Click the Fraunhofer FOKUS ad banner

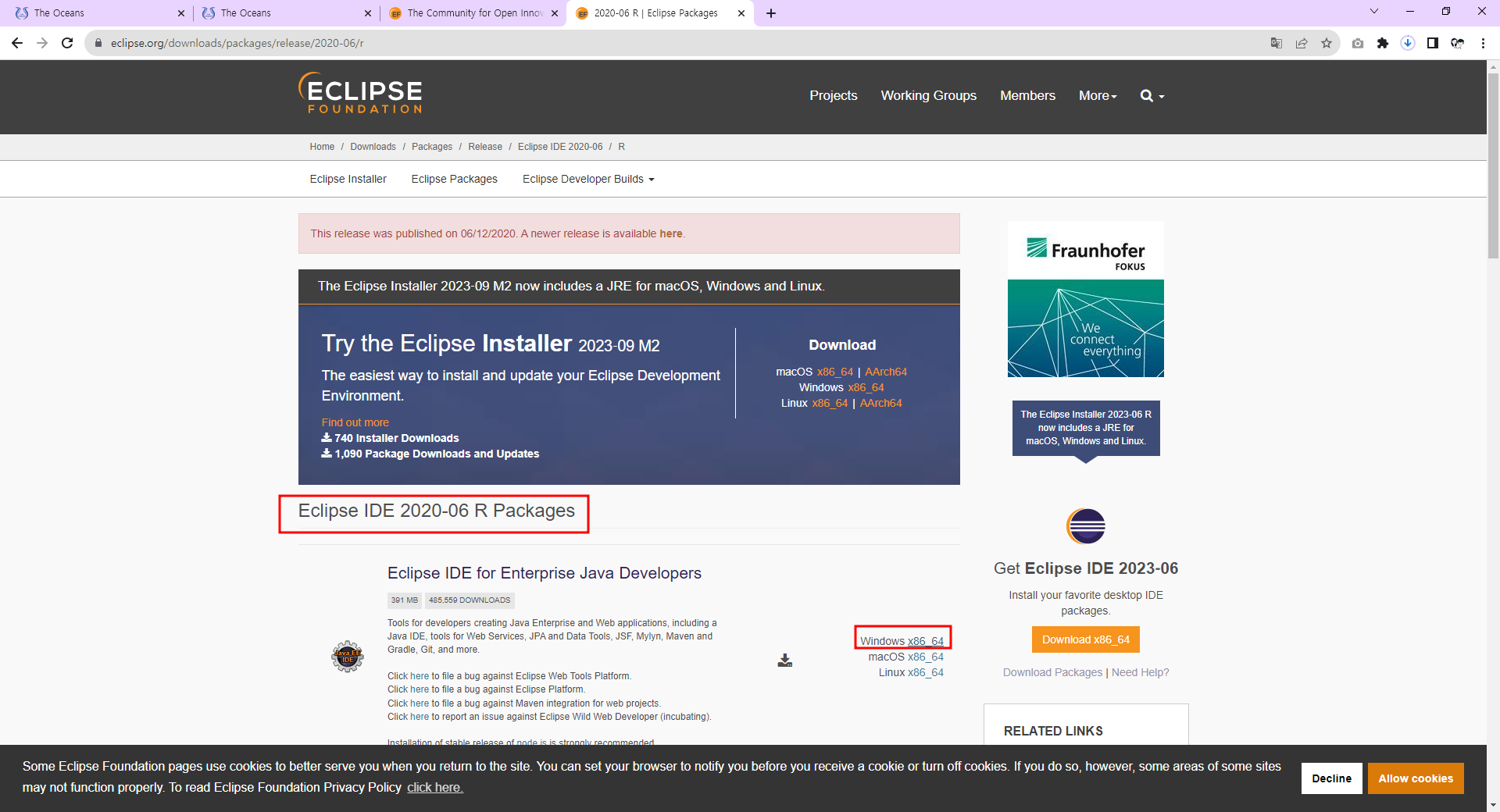[x=1086, y=299]
